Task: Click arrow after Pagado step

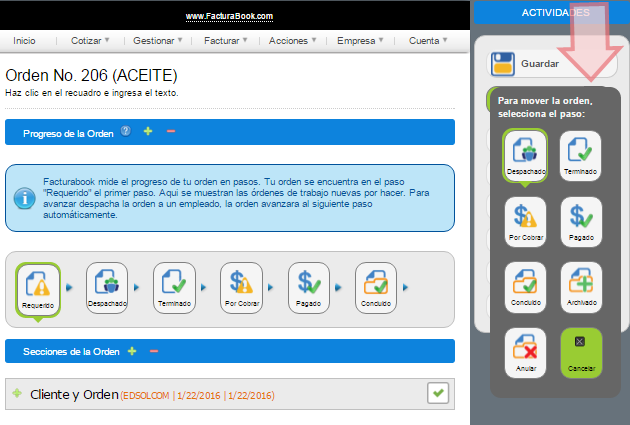Action: pyautogui.click(x=338, y=288)
